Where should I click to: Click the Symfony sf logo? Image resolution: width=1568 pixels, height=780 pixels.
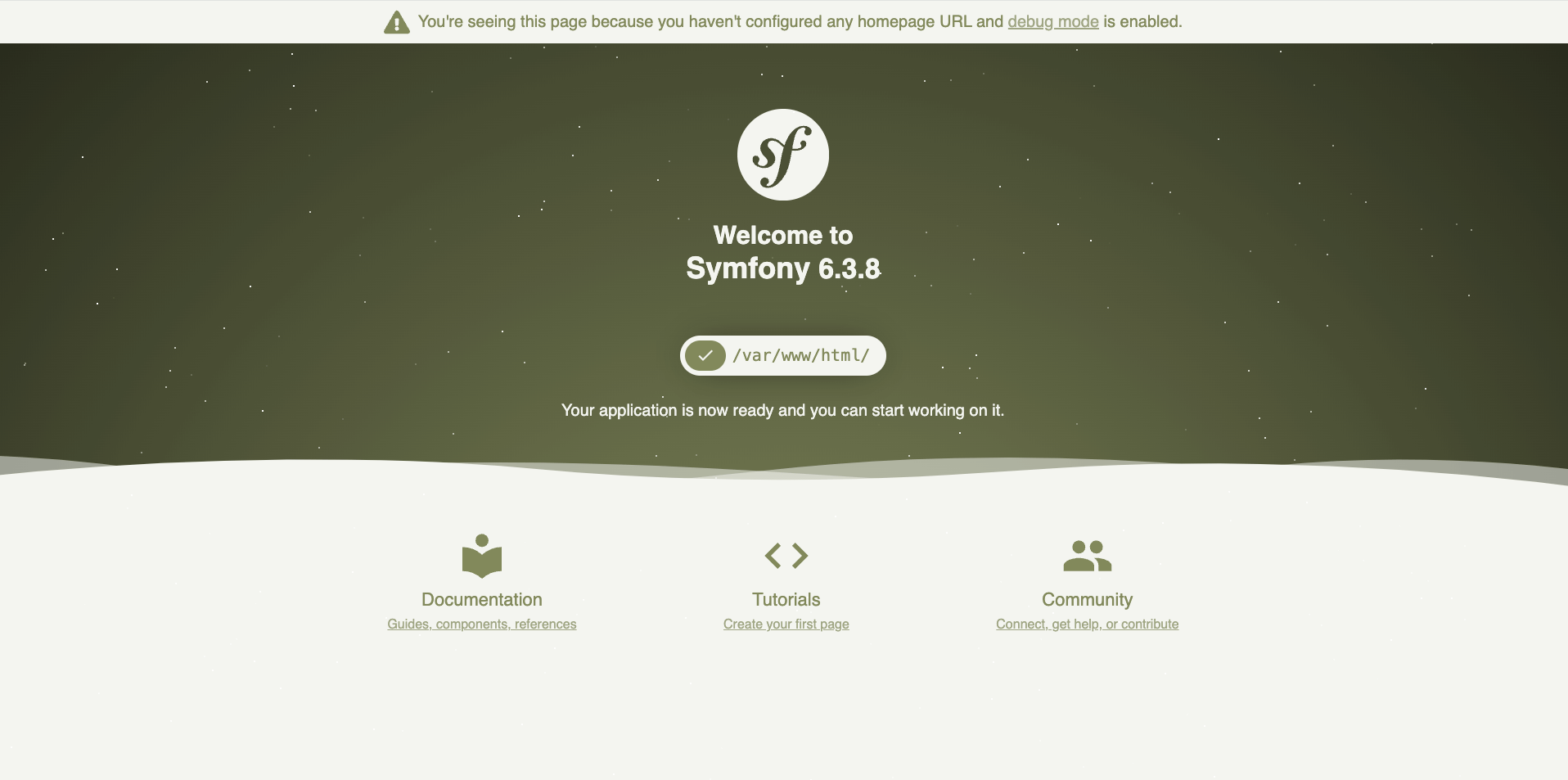[783, 155]
